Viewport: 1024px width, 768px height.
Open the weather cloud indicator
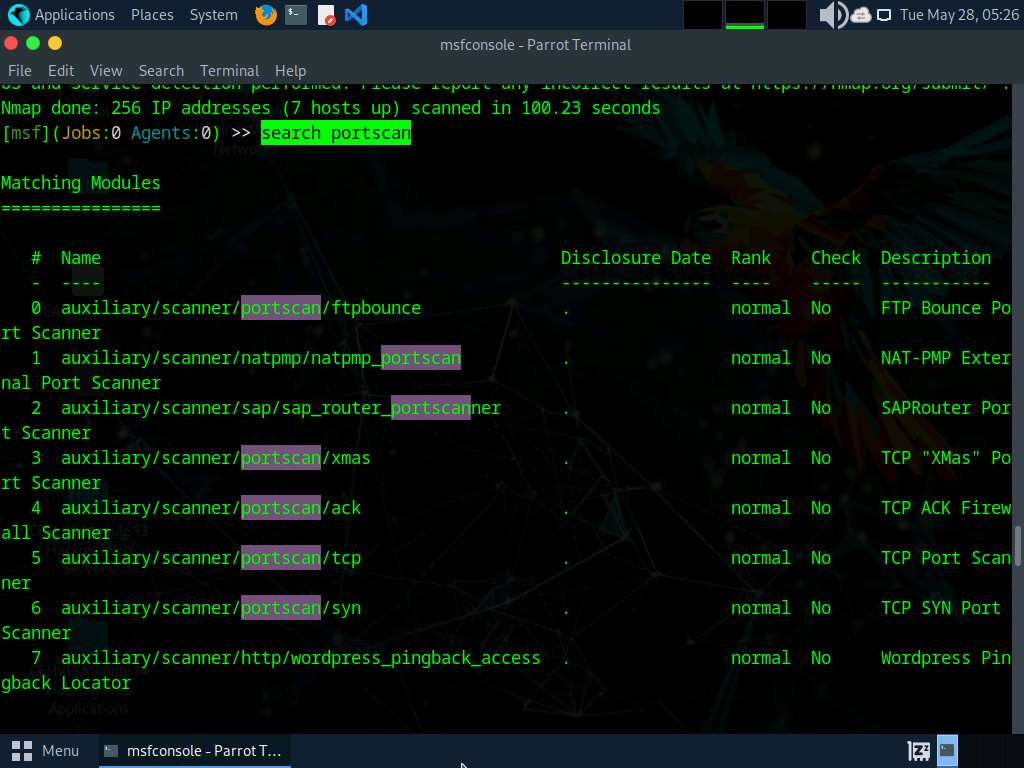coord(861,15)
